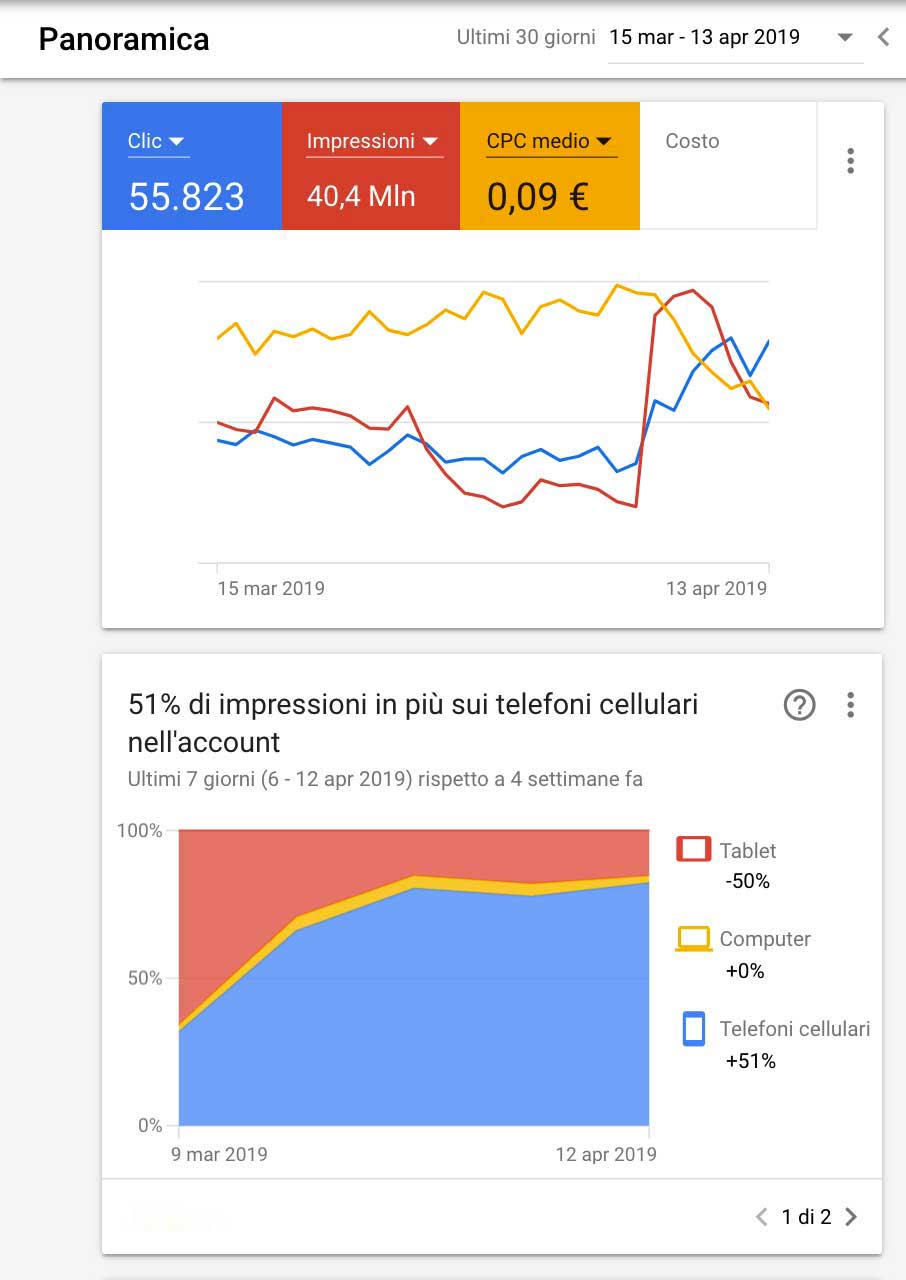
Task: Select the blue Clic 55.823 tile
Action: tap(192, 166)
